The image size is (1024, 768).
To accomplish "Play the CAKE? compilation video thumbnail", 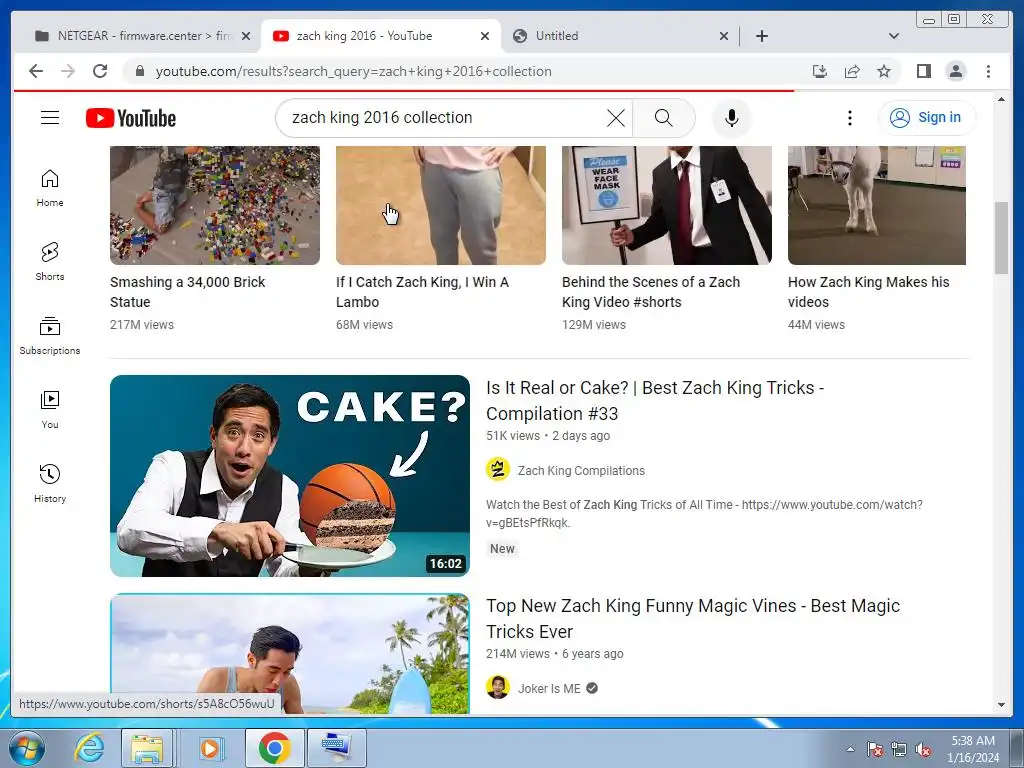I will (289, 475).
